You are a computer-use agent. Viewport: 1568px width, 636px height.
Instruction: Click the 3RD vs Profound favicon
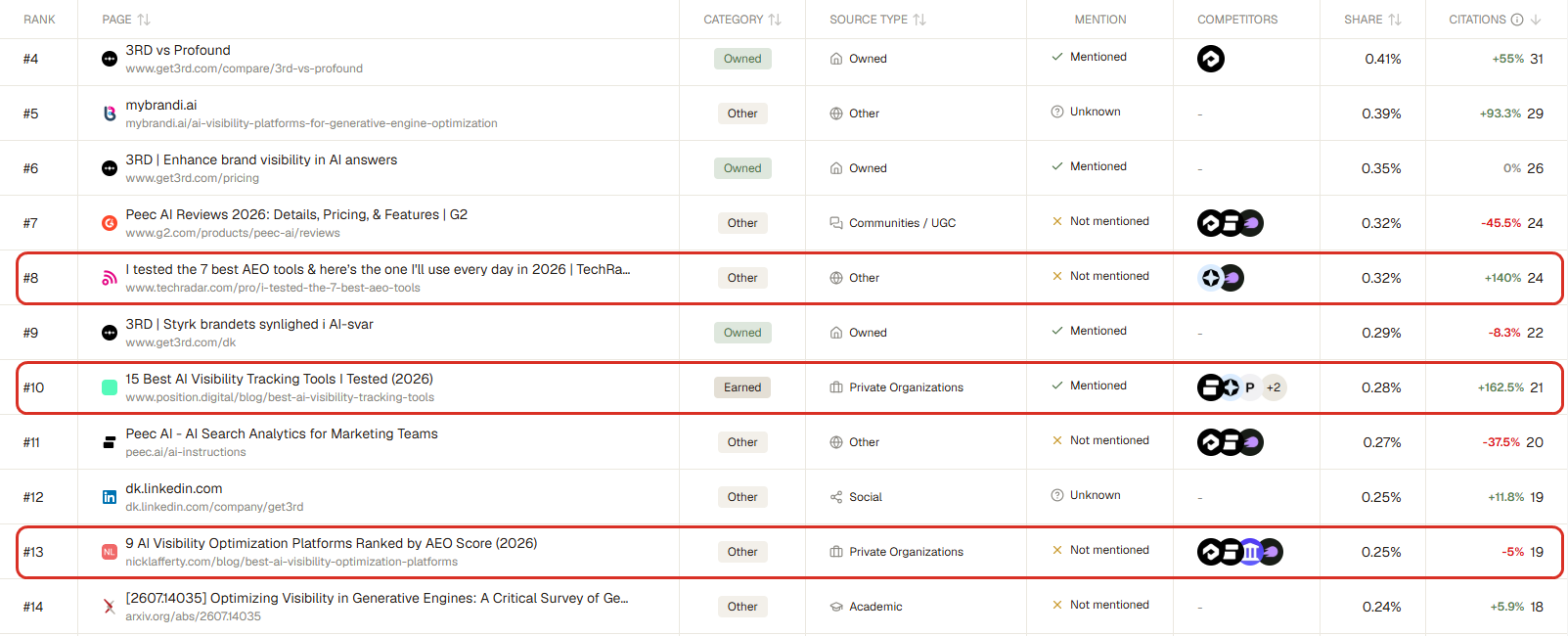point(110,59)
